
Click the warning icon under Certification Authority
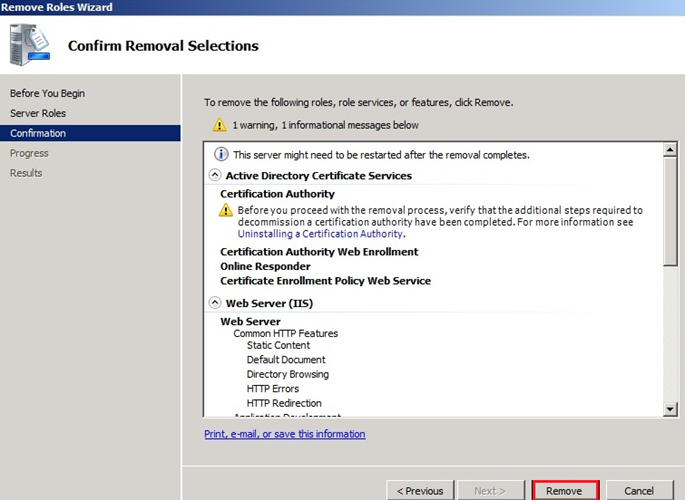225,210
